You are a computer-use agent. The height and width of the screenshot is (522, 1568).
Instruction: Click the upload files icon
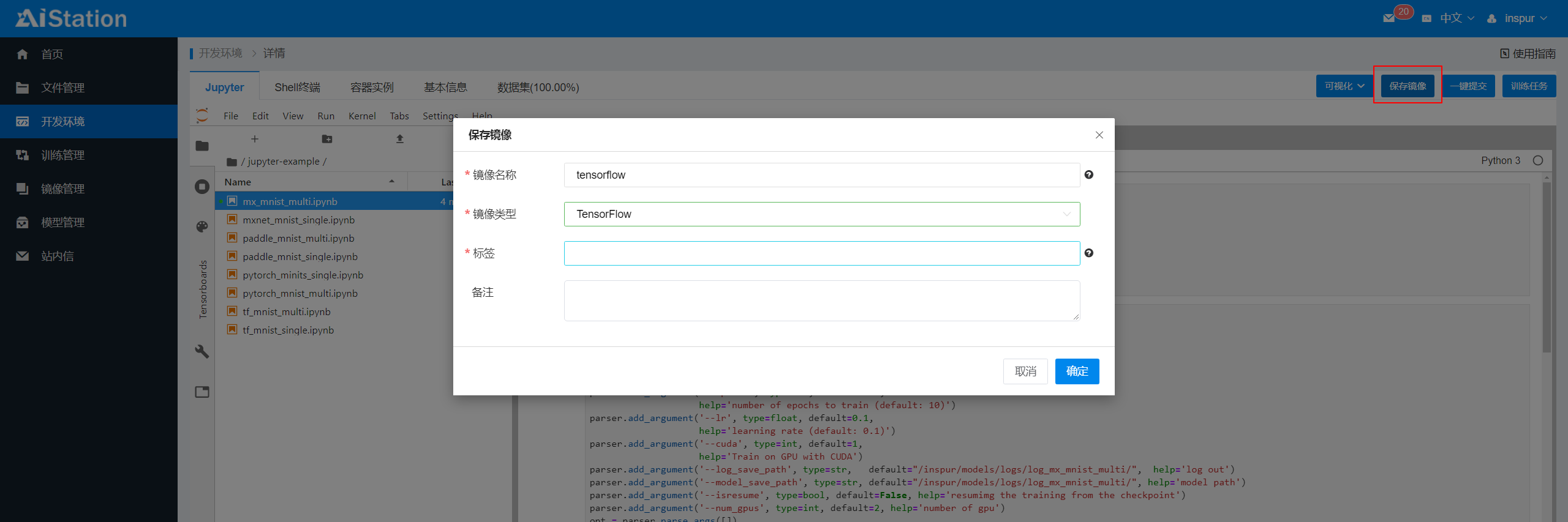click(x=400, y=139)
